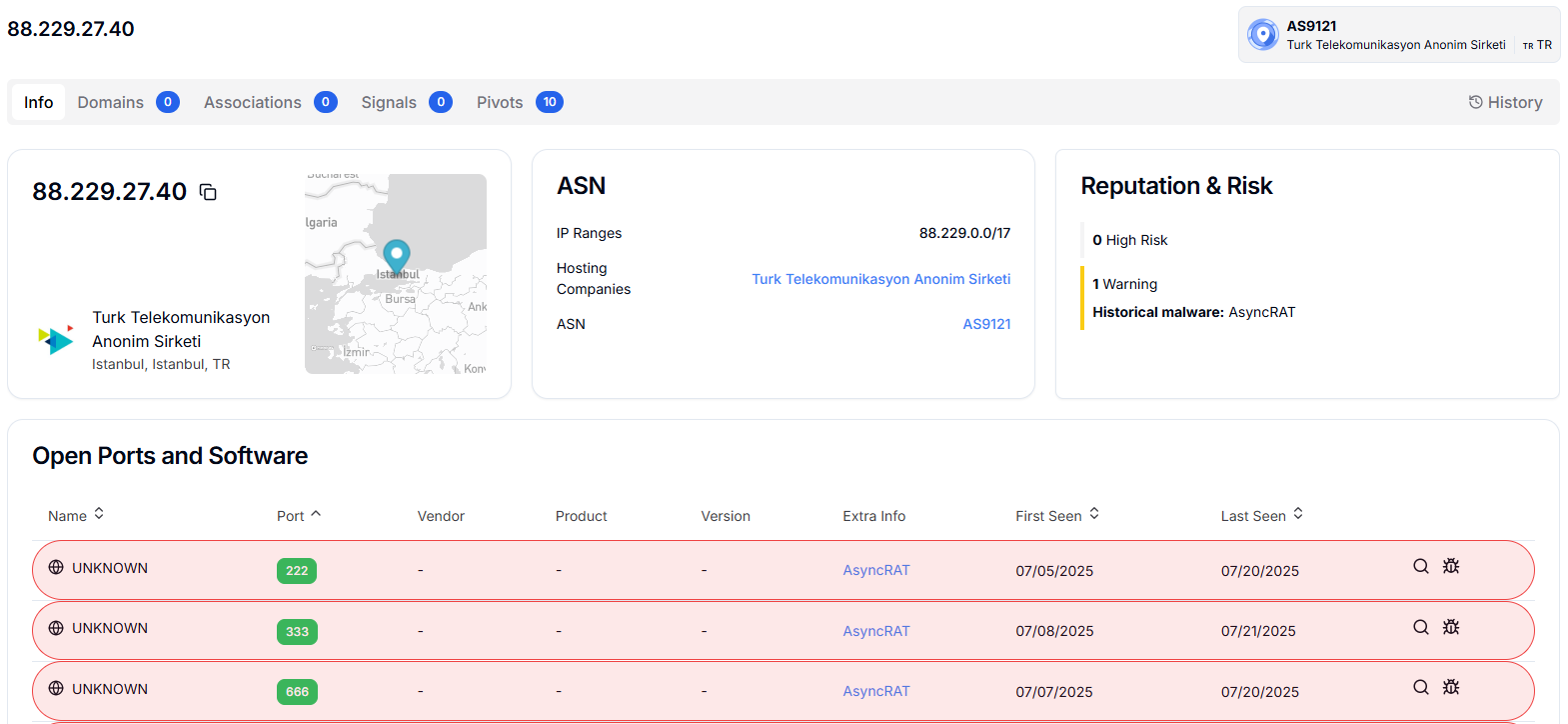Viewport: 1568px width, 724px height.
Task: Click UNKNOWN name in port 333 row
Action: point(110,628)
